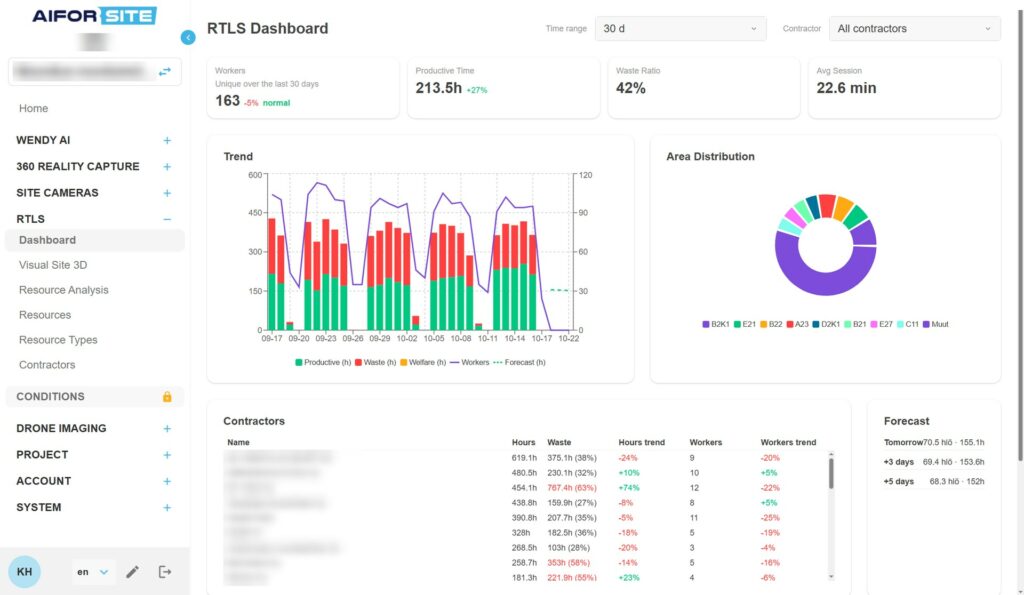The image size is (1024, 595).
Task: Toggle A23 legend item in Area Distribution
Action: point(797,325)
